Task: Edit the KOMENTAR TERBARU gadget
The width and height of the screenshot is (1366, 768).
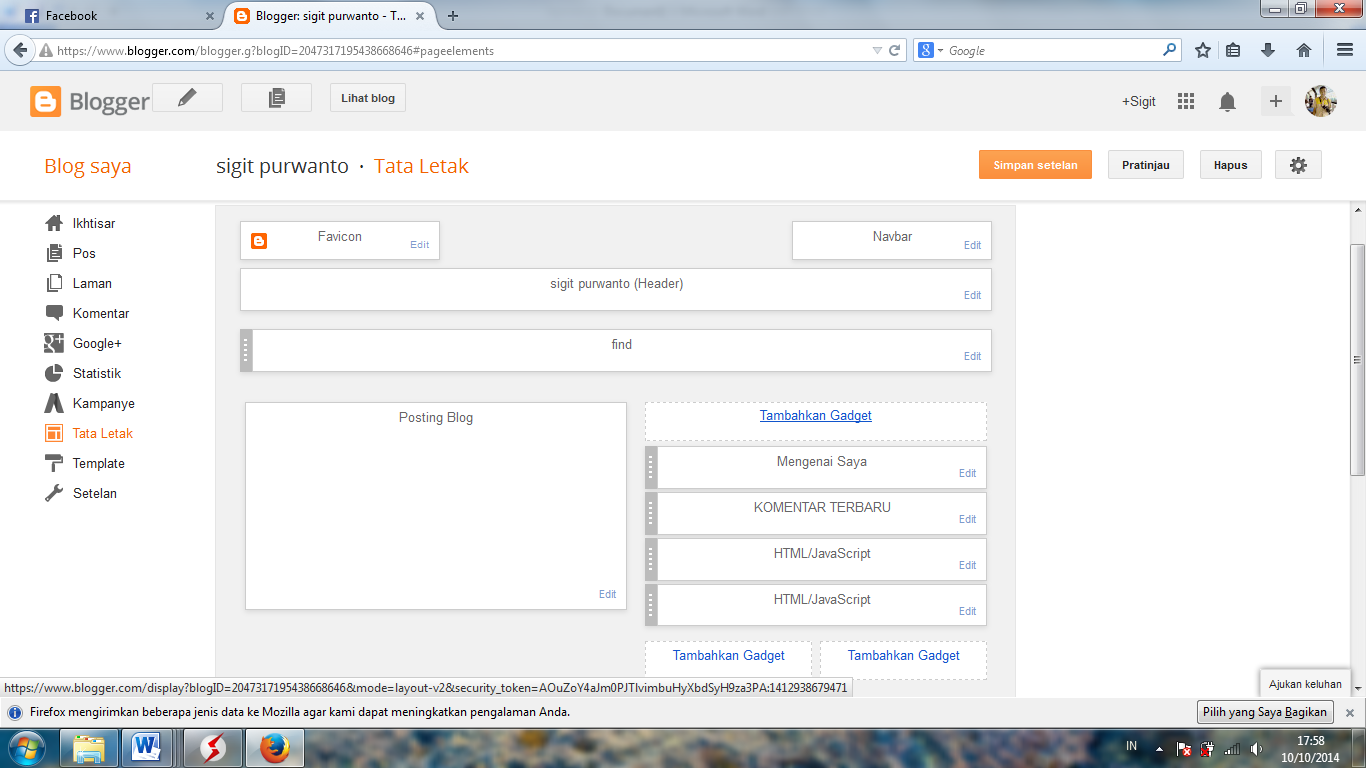Action: (x=967, y=519)
